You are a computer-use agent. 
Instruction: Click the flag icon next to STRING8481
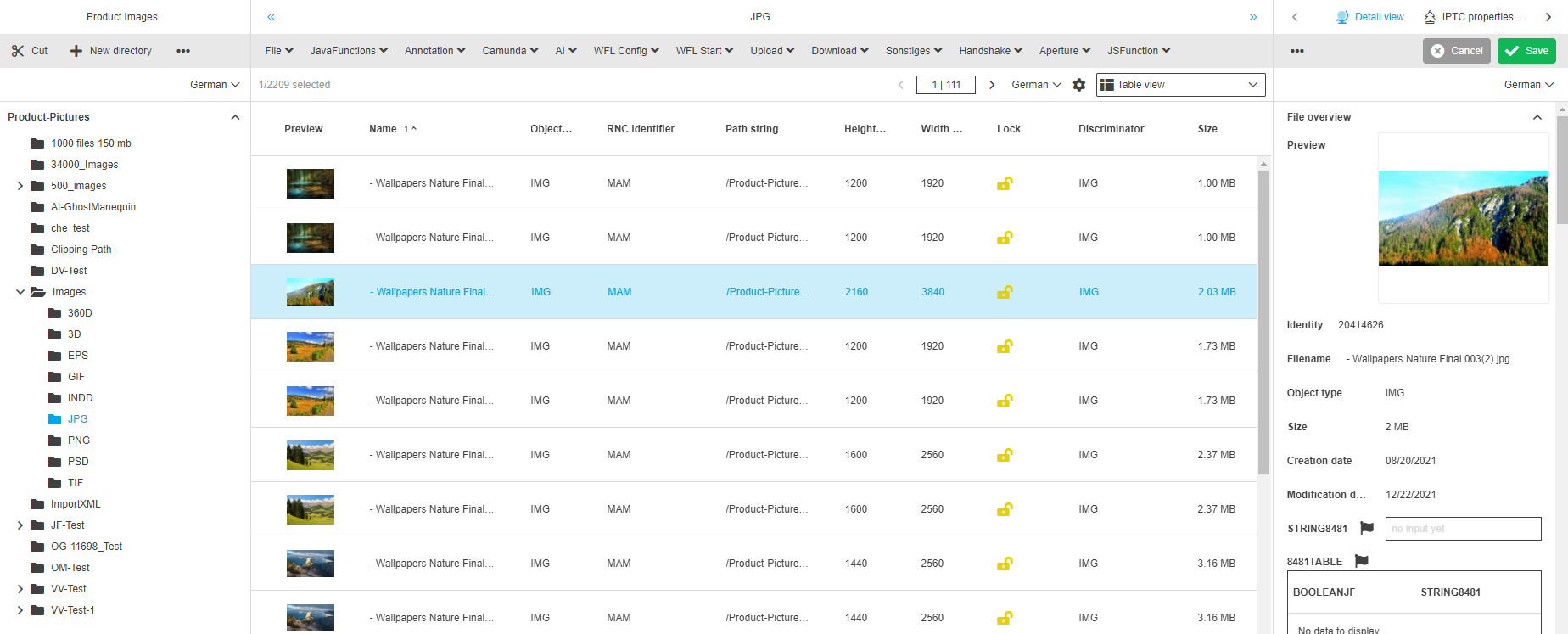coord(1367,528)
